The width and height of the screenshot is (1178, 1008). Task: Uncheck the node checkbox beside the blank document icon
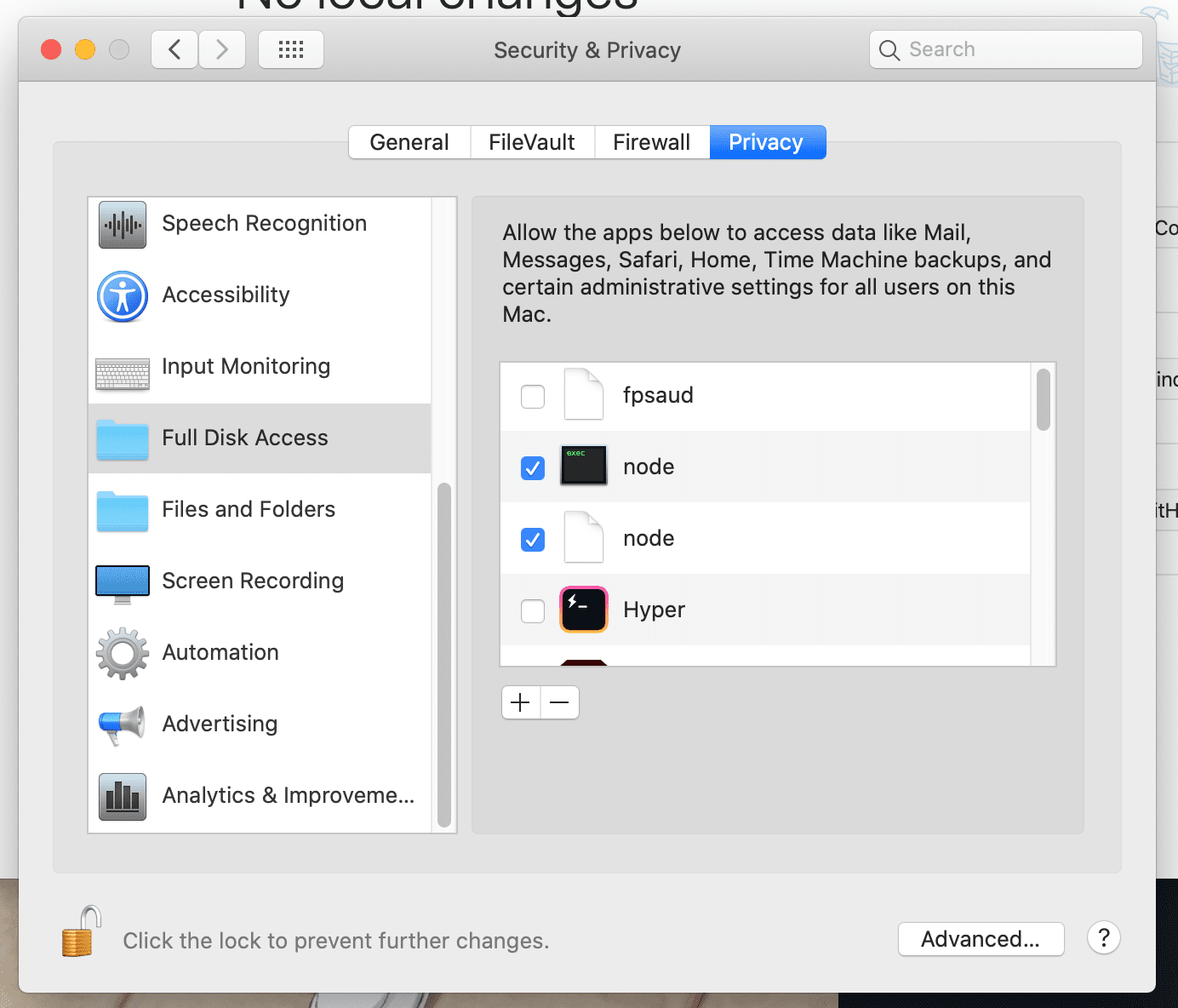point(533,539)
